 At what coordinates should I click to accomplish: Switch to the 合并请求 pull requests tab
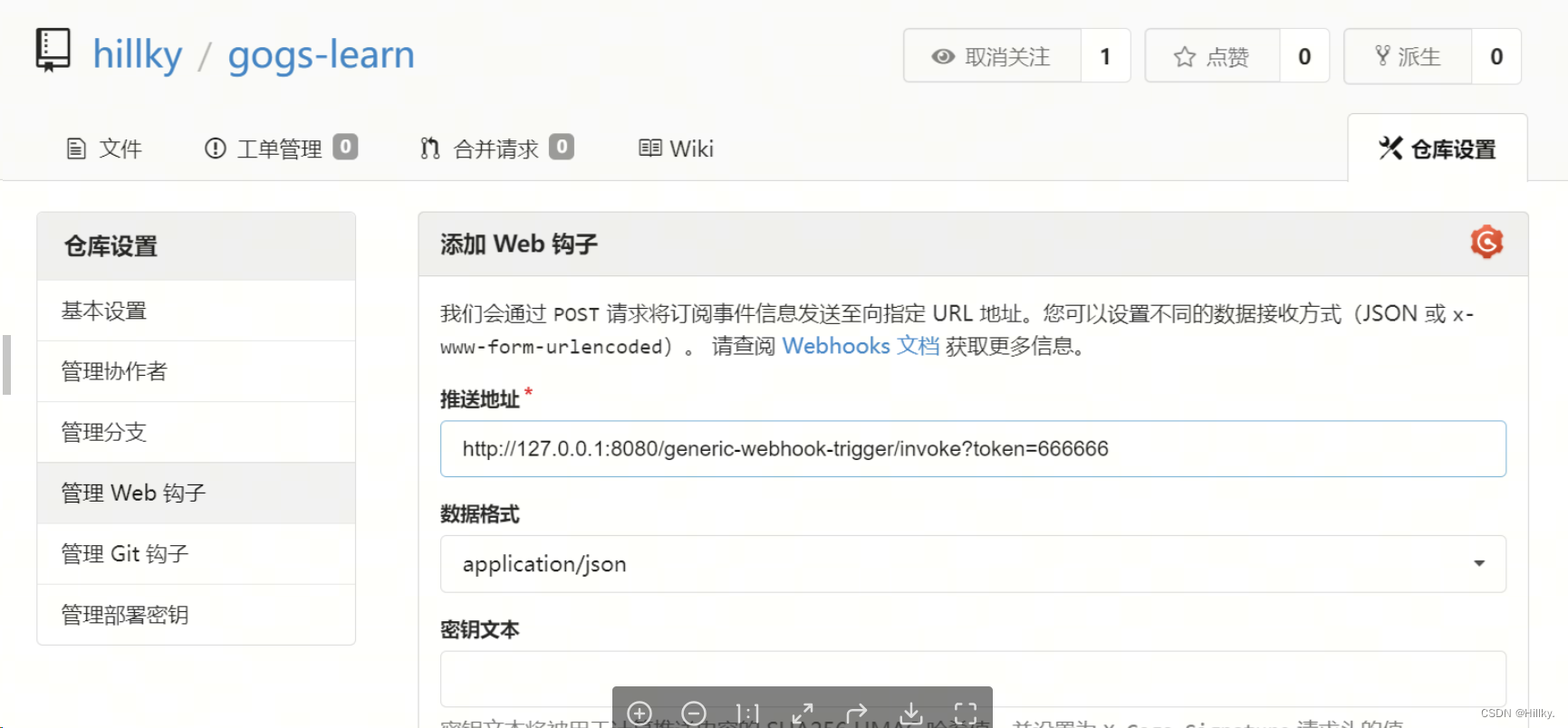point(496,148)
